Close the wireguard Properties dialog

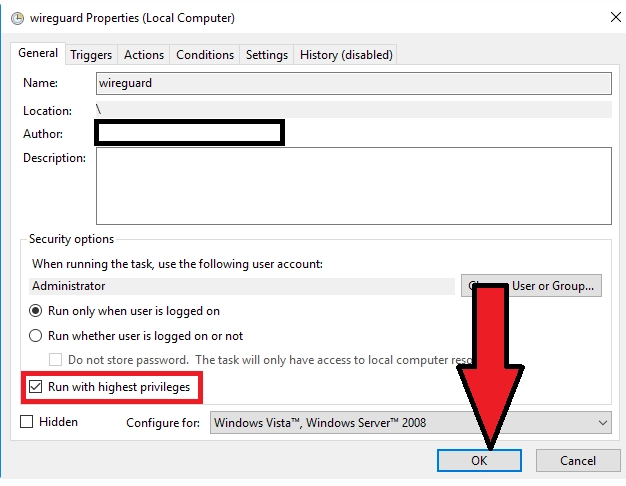click(611, 16)
